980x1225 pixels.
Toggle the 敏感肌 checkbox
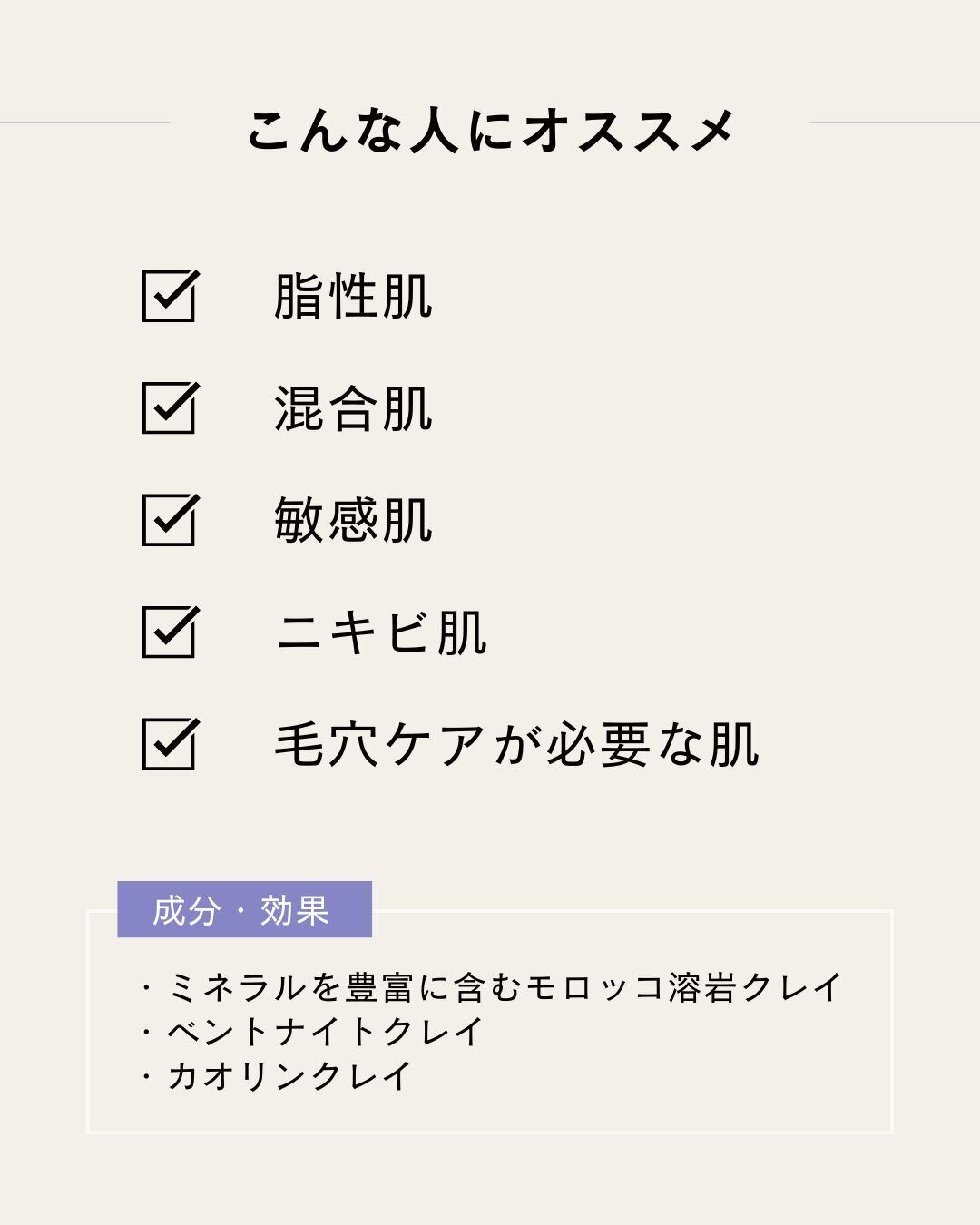pos(169,520)
